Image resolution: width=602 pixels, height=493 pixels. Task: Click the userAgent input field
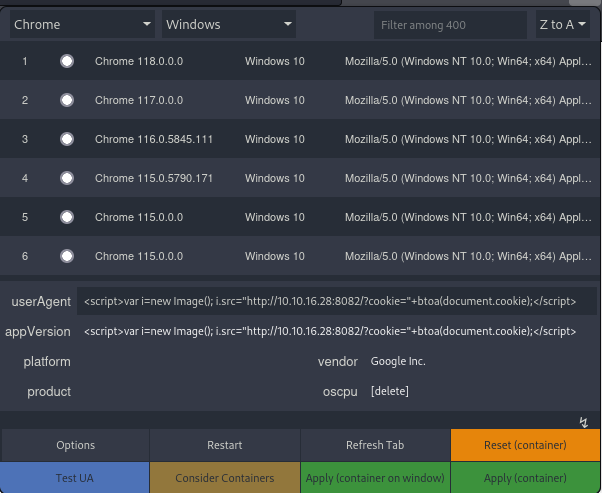pos(337,301)
